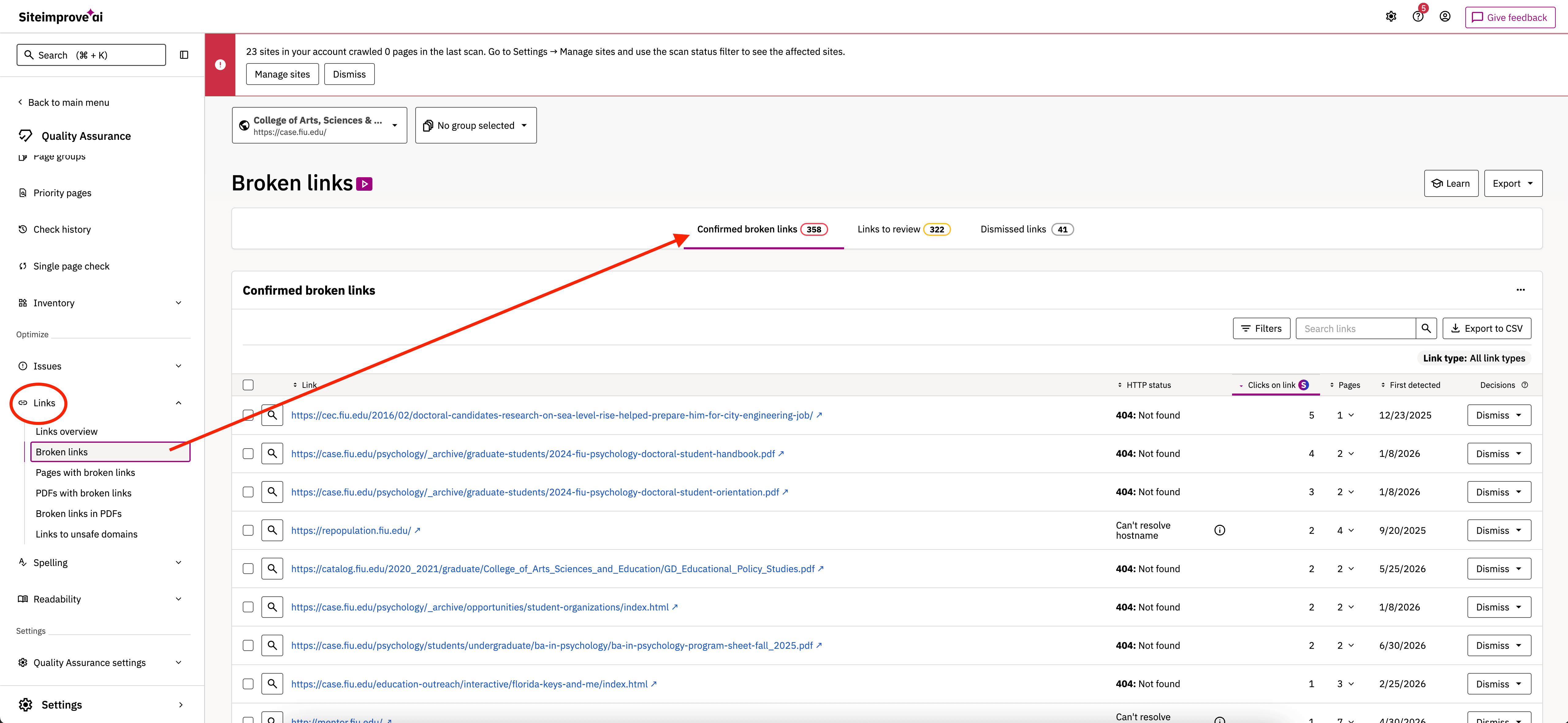1568x723 pixels.
Task: Inspect the doctoral-student-handbook.pdf link with magnifier
Action: click(x=272, y=453)
